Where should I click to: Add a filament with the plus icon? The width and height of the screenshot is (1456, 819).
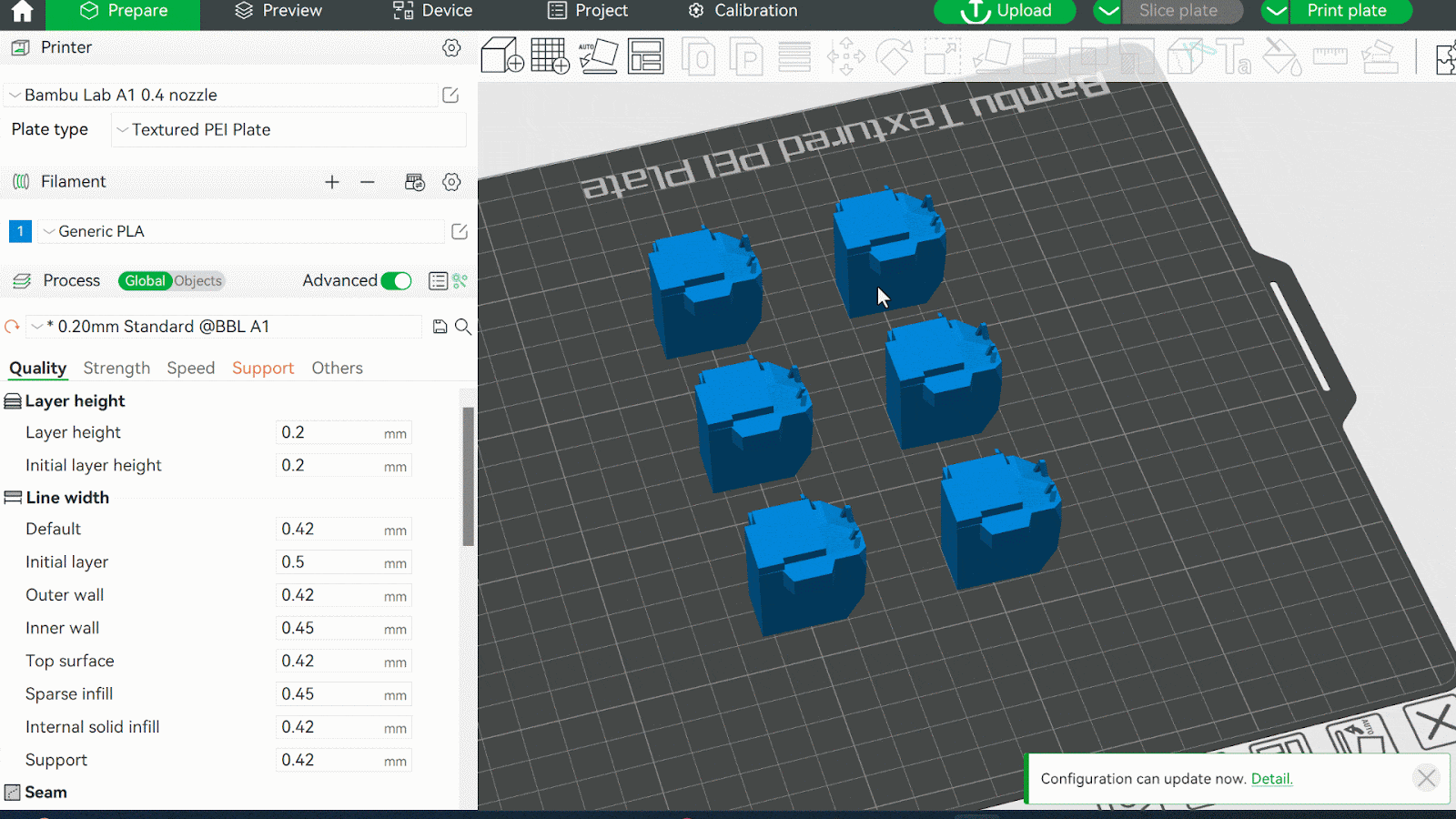click(332, 182)
